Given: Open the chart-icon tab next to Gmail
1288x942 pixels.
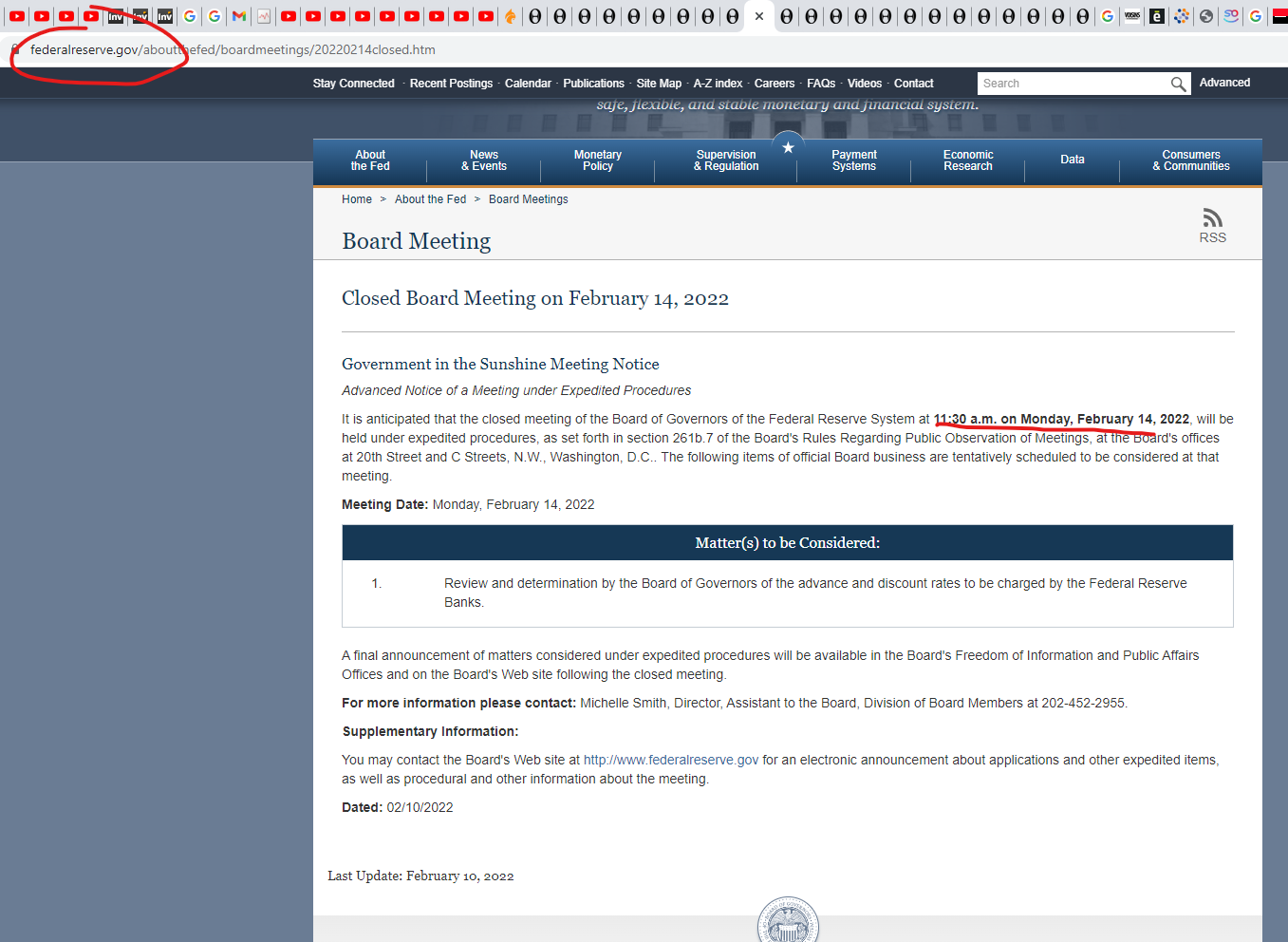Looking at the screenshot, I should pyautogui.click(x=264, y=16).
